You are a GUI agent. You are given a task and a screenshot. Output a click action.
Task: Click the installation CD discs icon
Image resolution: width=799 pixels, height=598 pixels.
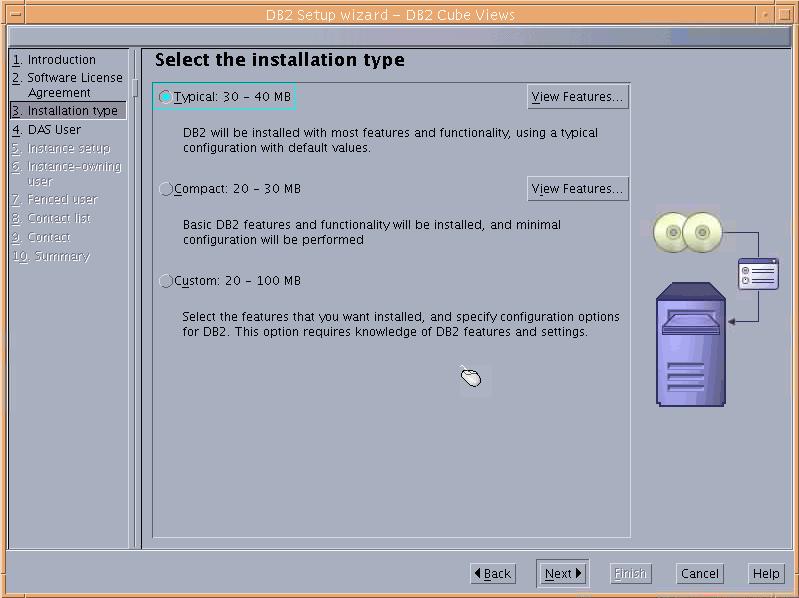click(688, 232)
